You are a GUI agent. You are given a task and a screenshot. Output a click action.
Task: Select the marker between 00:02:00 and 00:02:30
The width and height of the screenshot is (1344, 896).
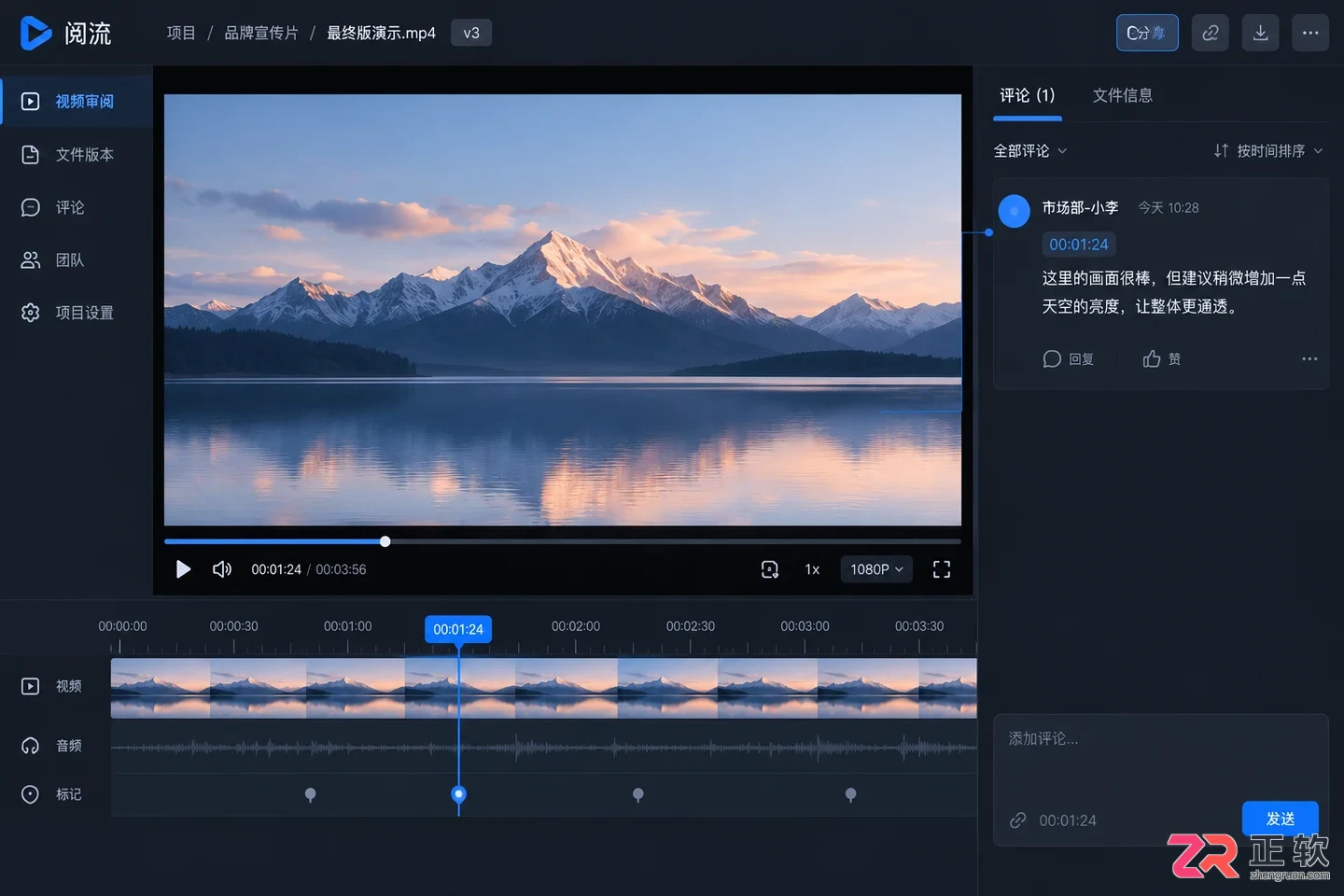638,795
